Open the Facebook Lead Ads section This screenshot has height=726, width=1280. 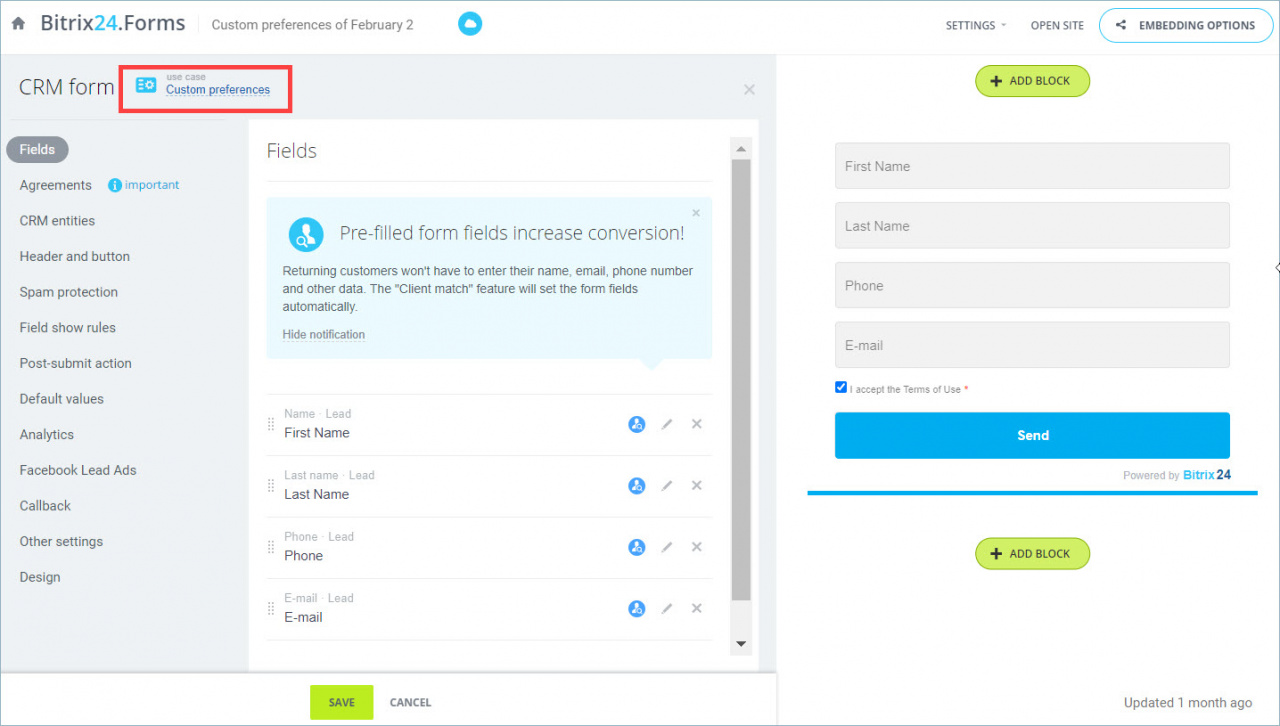click(78, 470)
